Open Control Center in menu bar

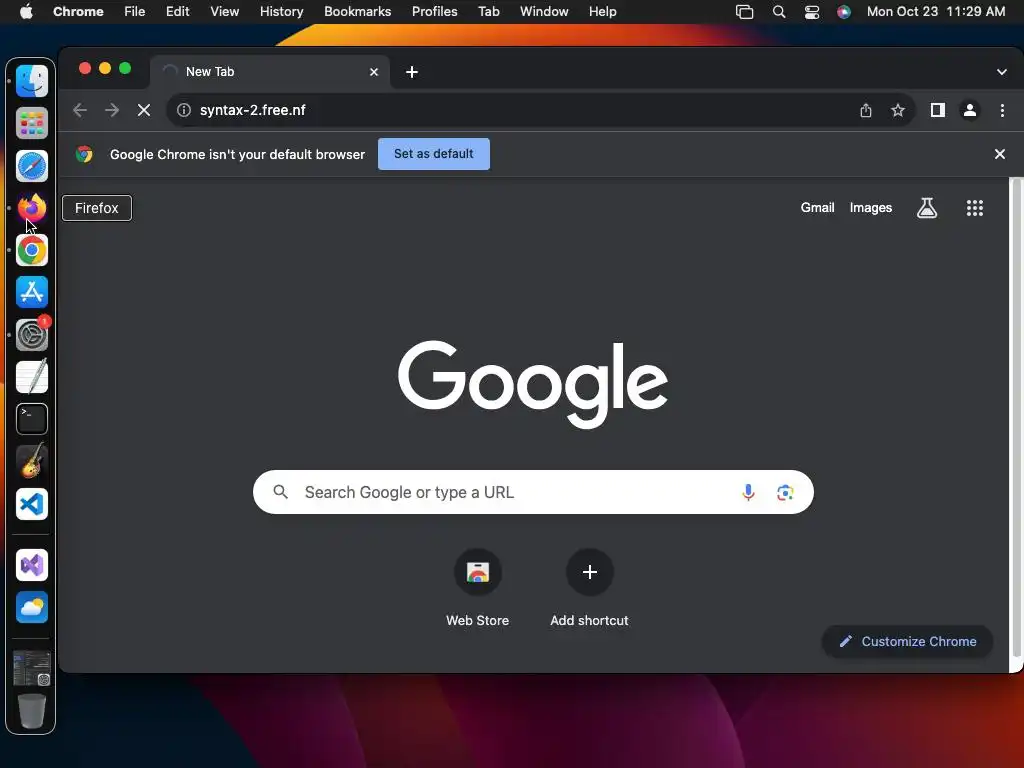coord(811,12)
